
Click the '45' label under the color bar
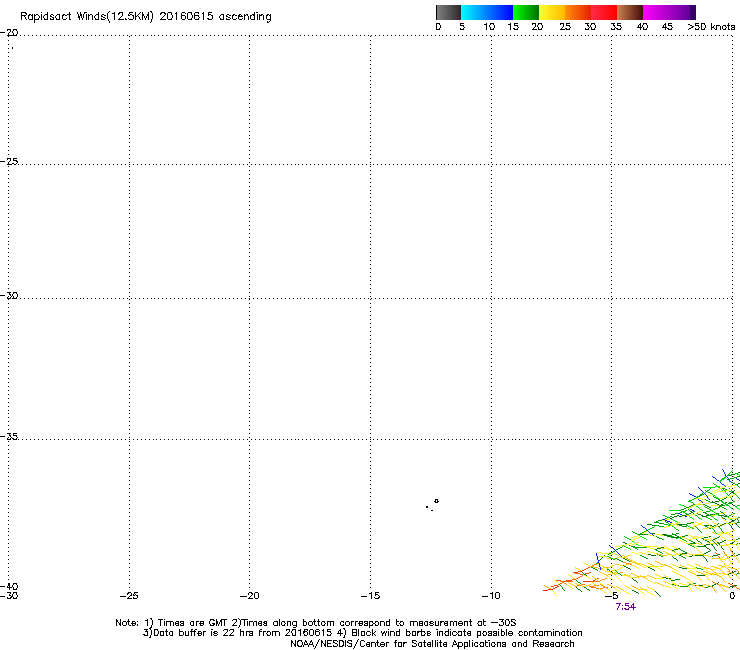click(x=667, y=27)
